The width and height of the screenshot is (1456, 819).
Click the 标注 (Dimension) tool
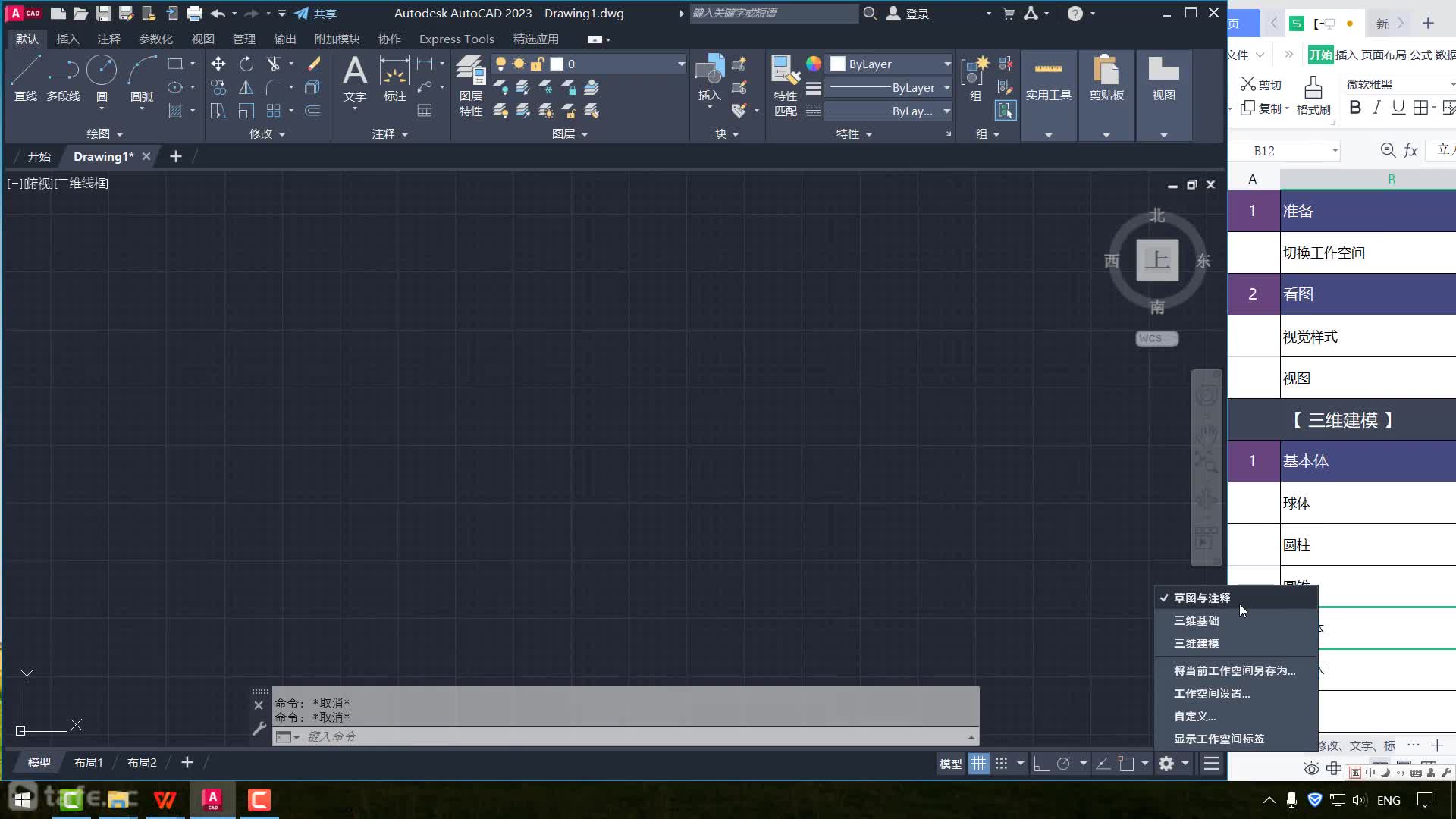(x=395, y=79)
